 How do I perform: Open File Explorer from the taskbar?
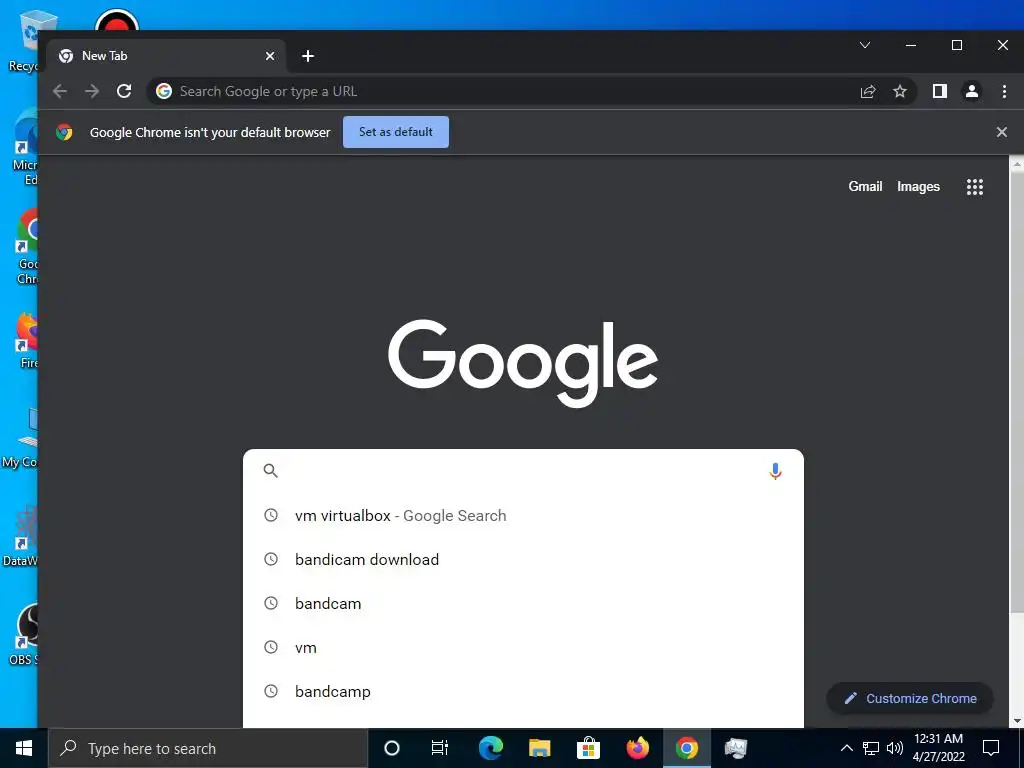pyautogui.click(x=539, y=748)
